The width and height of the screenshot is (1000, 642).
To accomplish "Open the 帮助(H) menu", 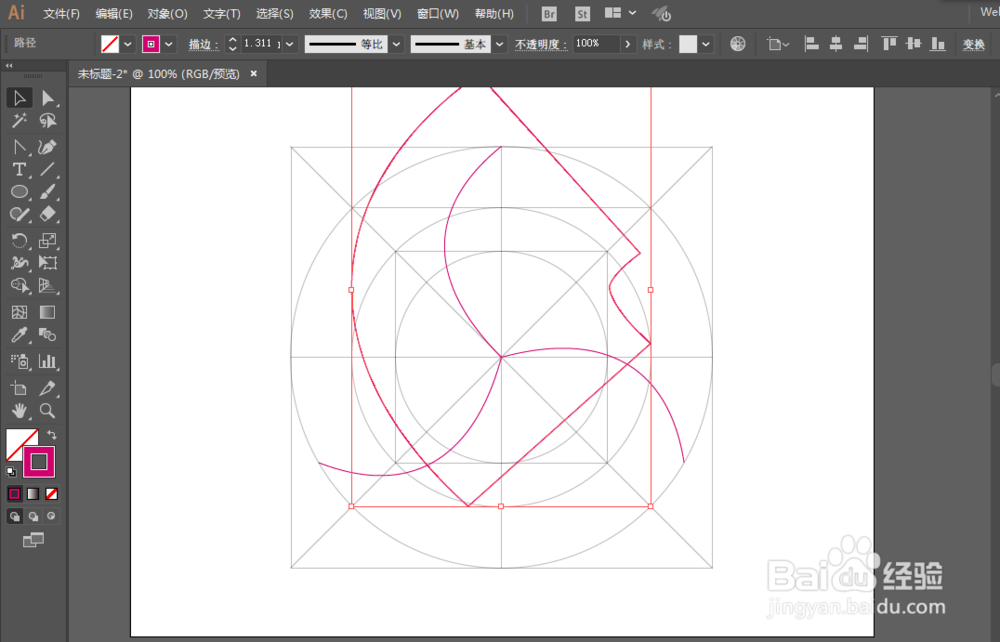I will point(494,13).
